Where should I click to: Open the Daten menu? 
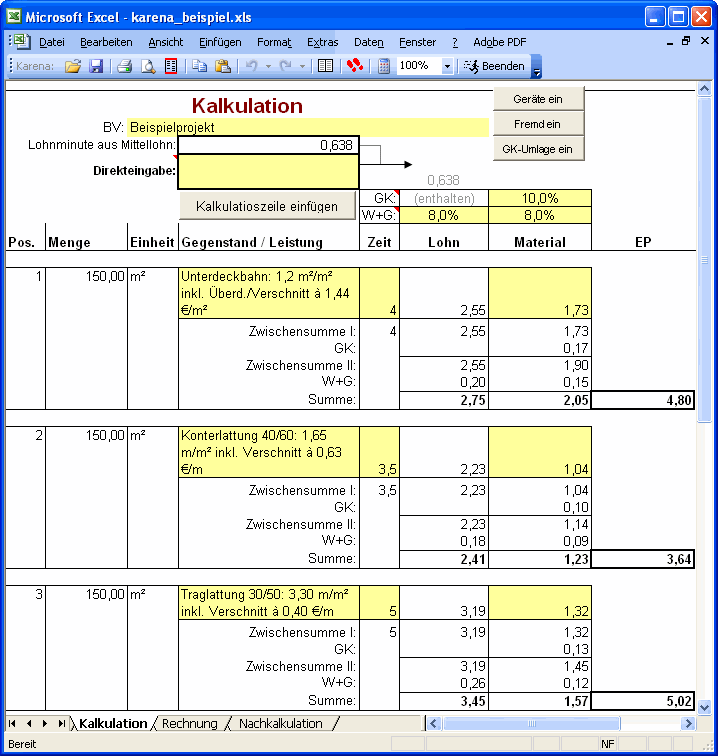pyautogui.click(x=368, y=42)
